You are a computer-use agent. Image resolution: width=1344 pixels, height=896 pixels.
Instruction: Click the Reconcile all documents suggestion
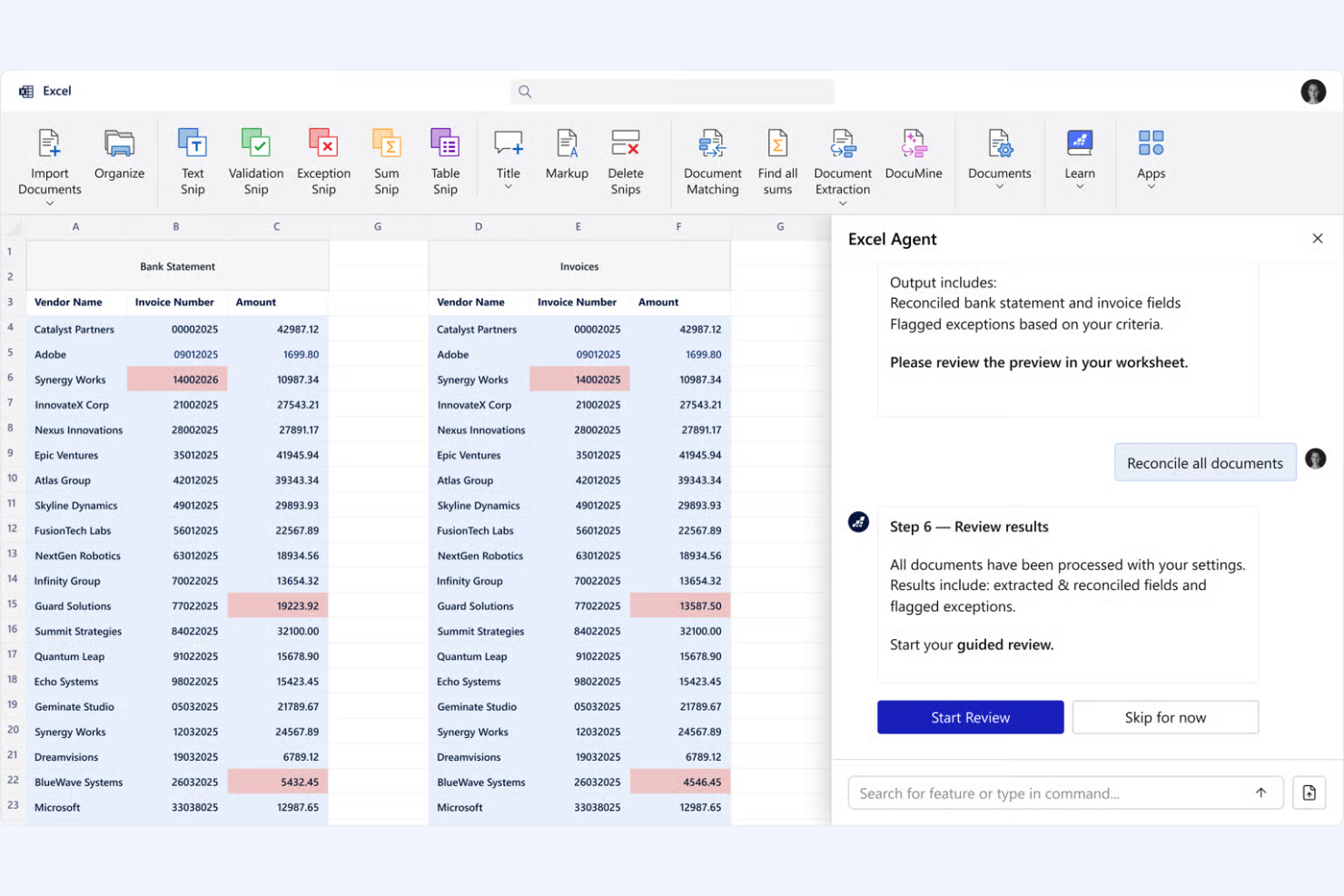[x=1204, y=462]
